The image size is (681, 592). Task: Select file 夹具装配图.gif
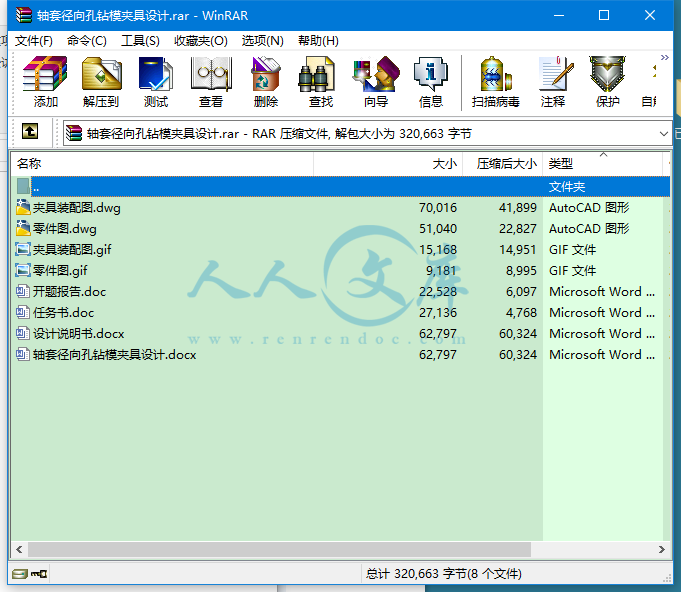[x=341, y=249]
